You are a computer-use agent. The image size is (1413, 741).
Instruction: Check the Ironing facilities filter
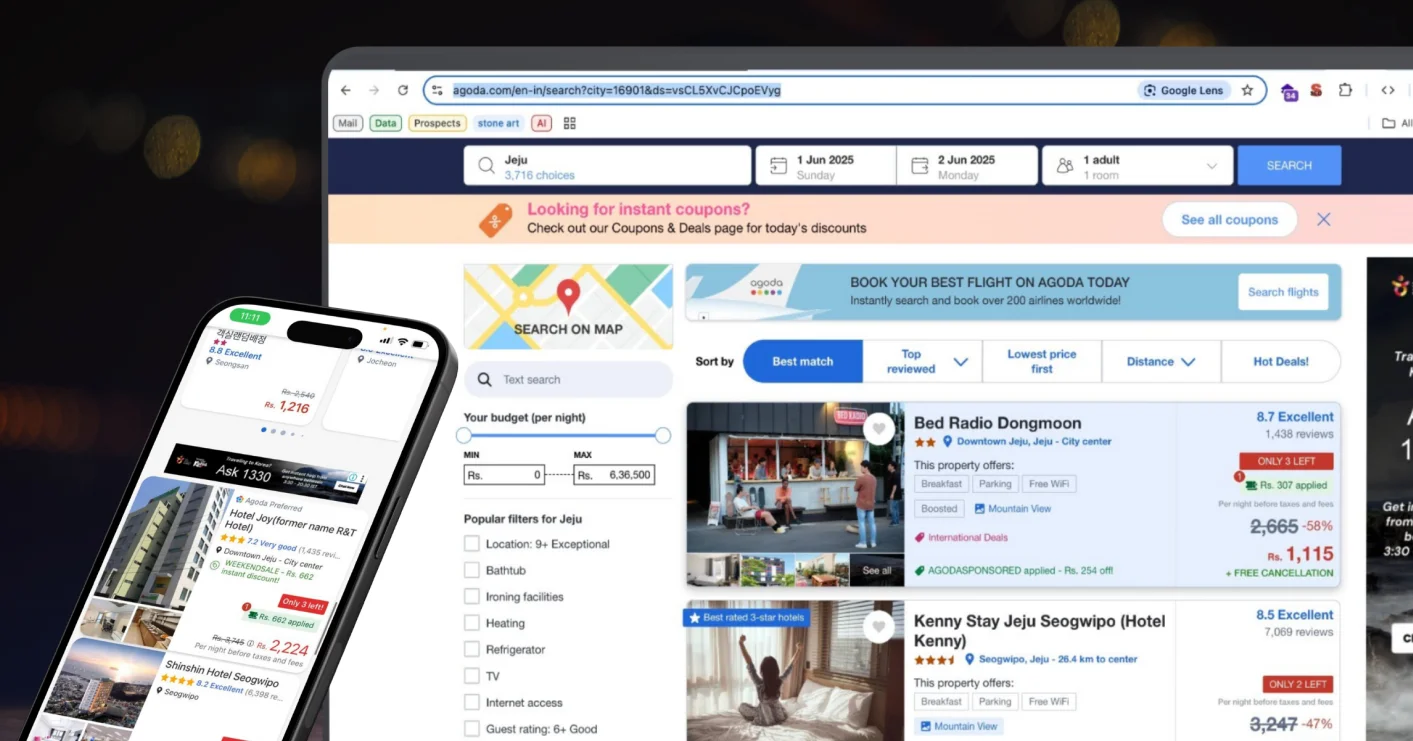pyautogui.click(x=472, y=597)
